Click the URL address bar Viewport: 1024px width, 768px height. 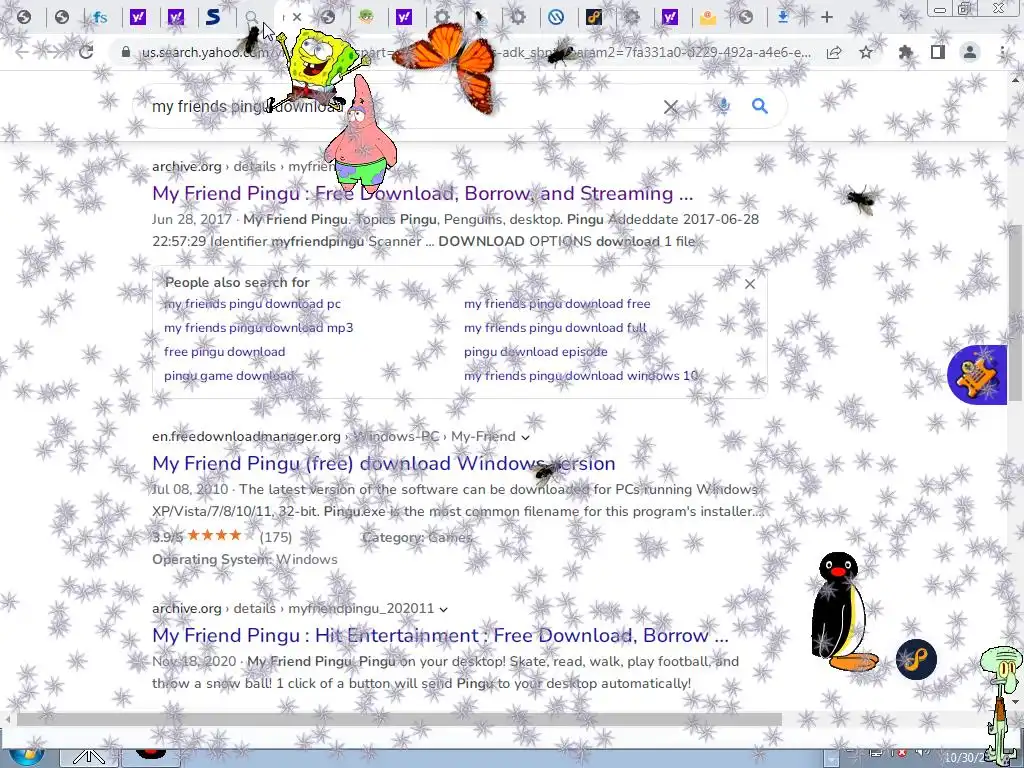477,52
